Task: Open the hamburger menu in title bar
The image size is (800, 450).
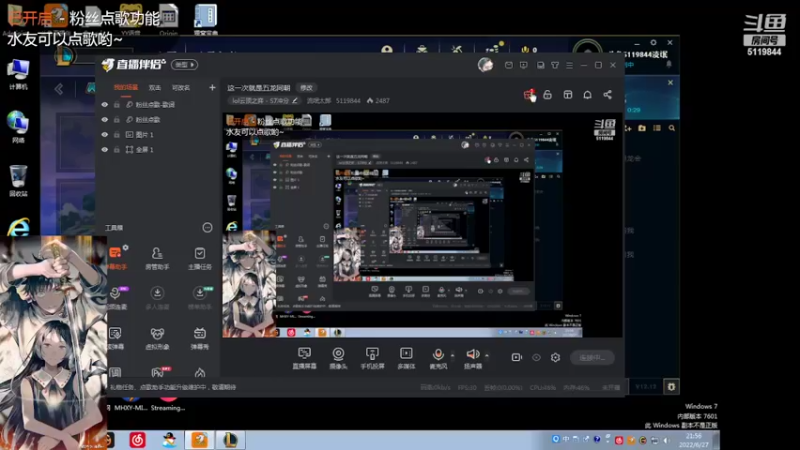Action: 569,65
